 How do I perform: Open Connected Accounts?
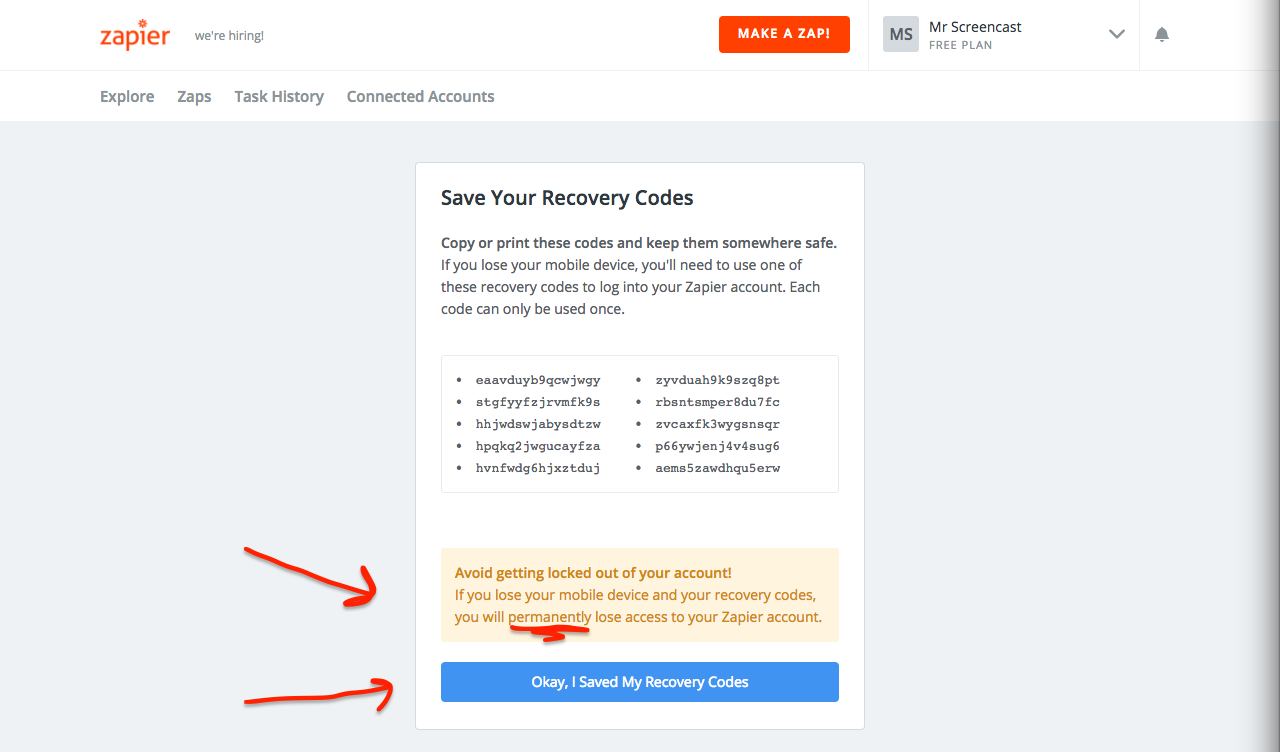[x=420, y=96]
